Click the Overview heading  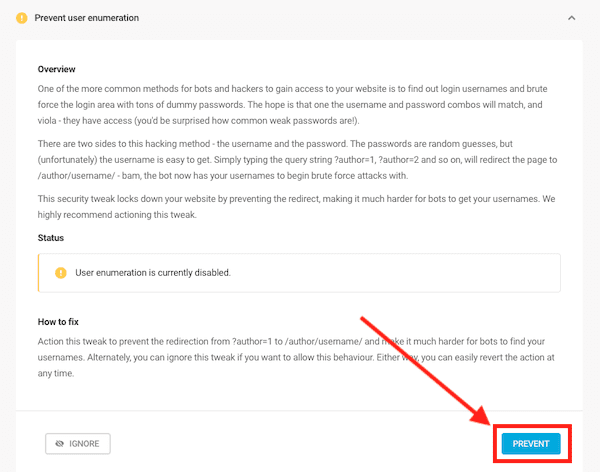pos(57,69)
